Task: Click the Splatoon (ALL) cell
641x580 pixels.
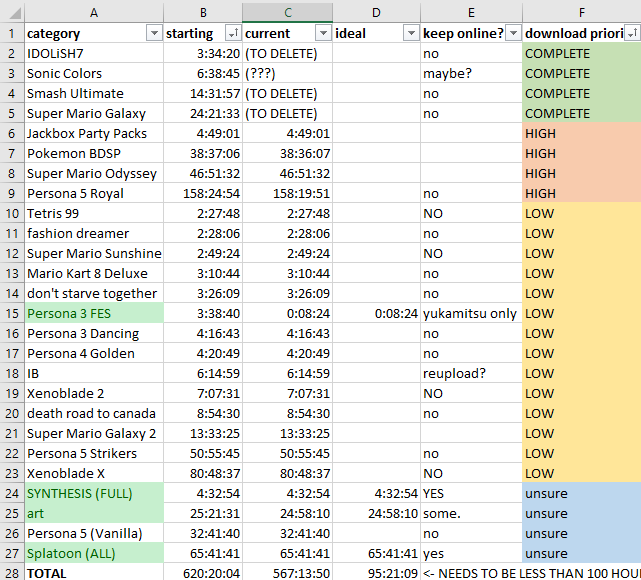Action: pos(94,554)
